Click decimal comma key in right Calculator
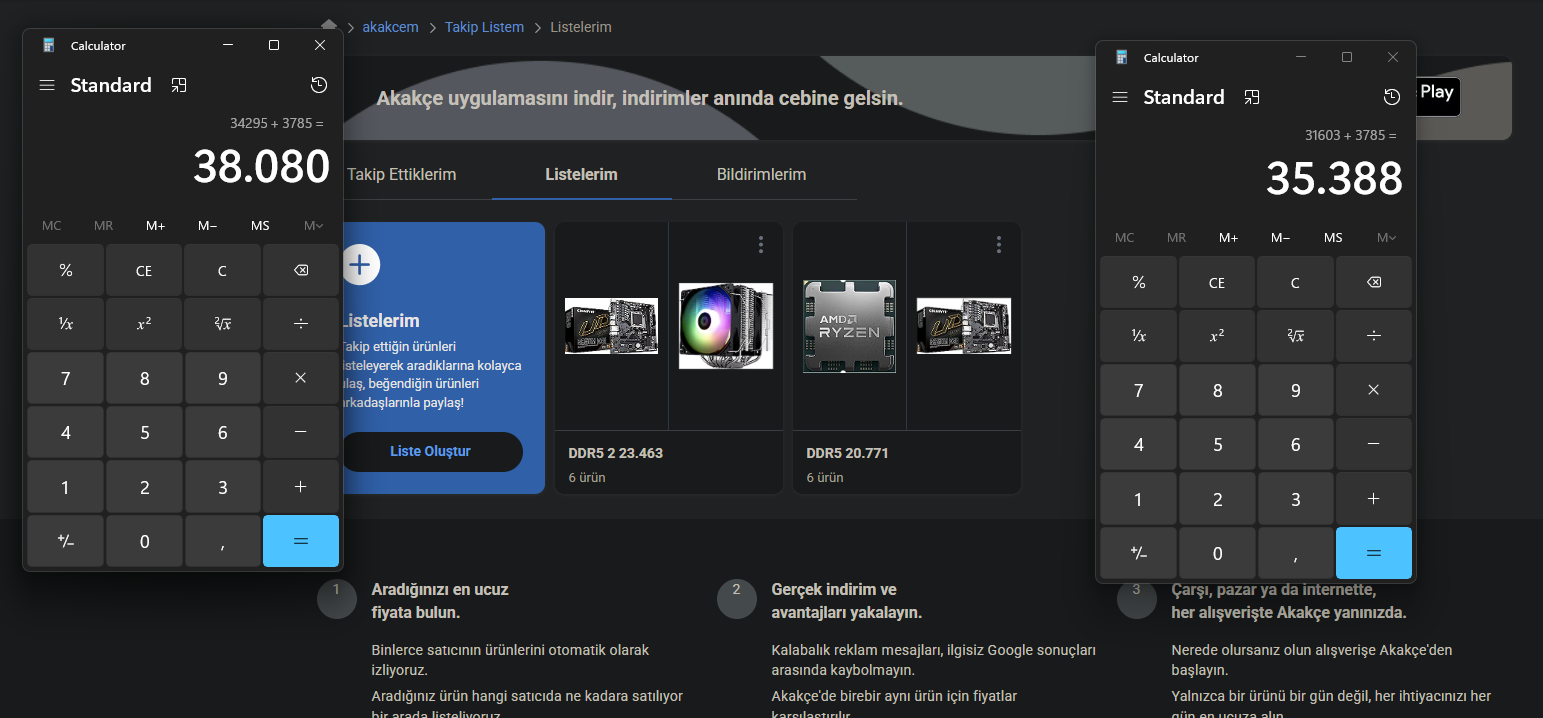This screenshot has height=718, width=1543. pos(1295,553)
